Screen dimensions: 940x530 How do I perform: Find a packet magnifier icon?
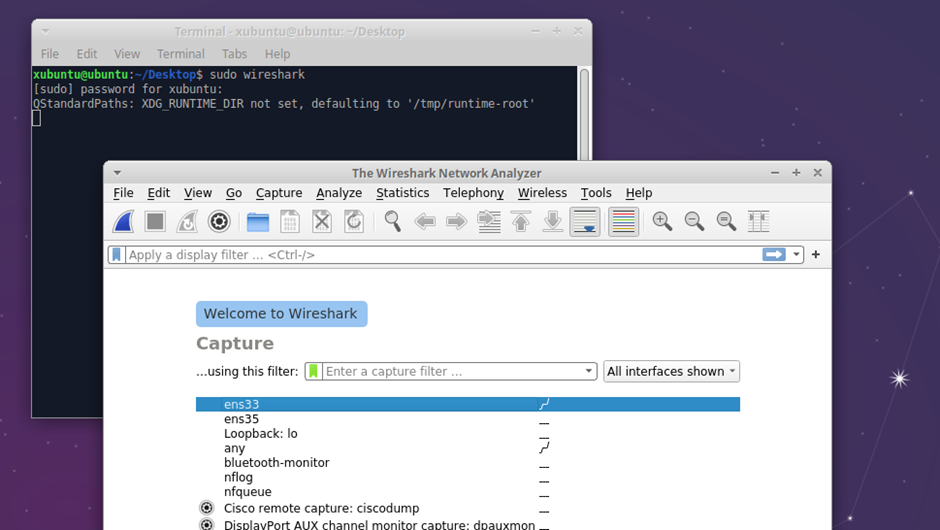pos(393,221)
